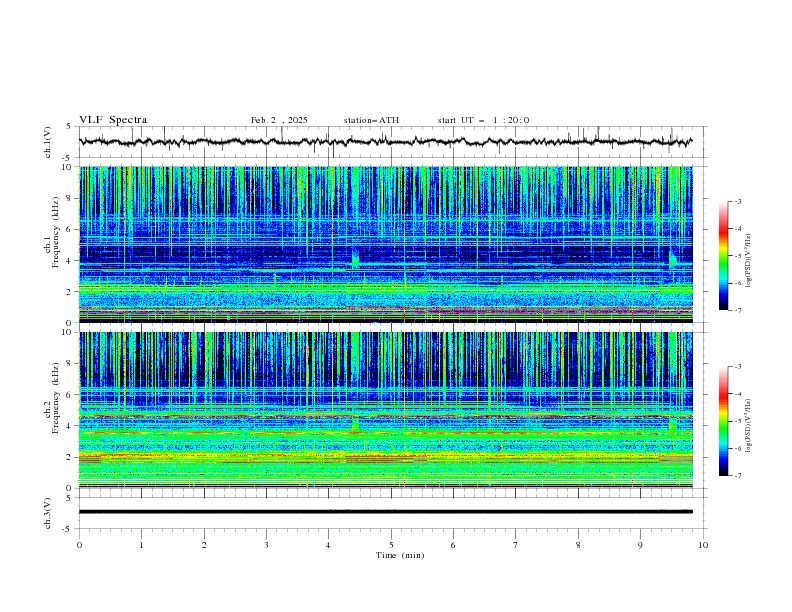Click the "ch.1(V)" axis label

click(x=48, y=142)
